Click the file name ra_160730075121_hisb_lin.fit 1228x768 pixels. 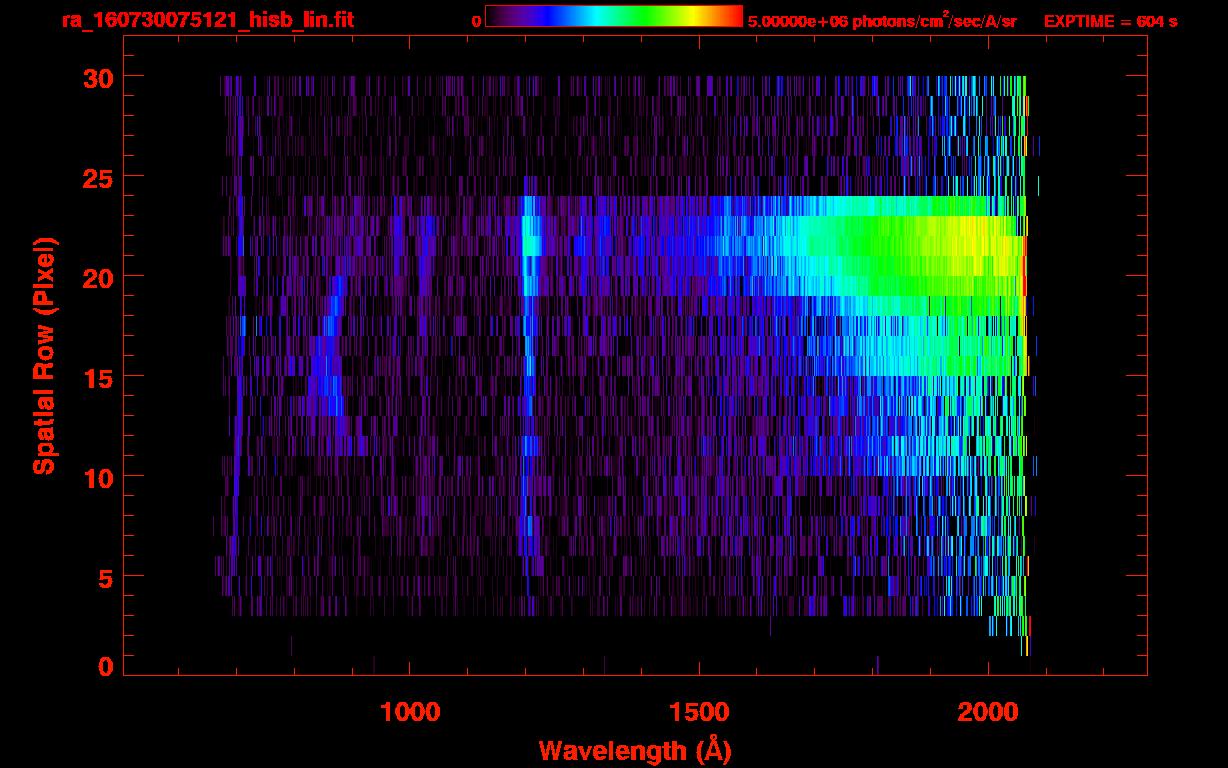click(x=206, y=20)
